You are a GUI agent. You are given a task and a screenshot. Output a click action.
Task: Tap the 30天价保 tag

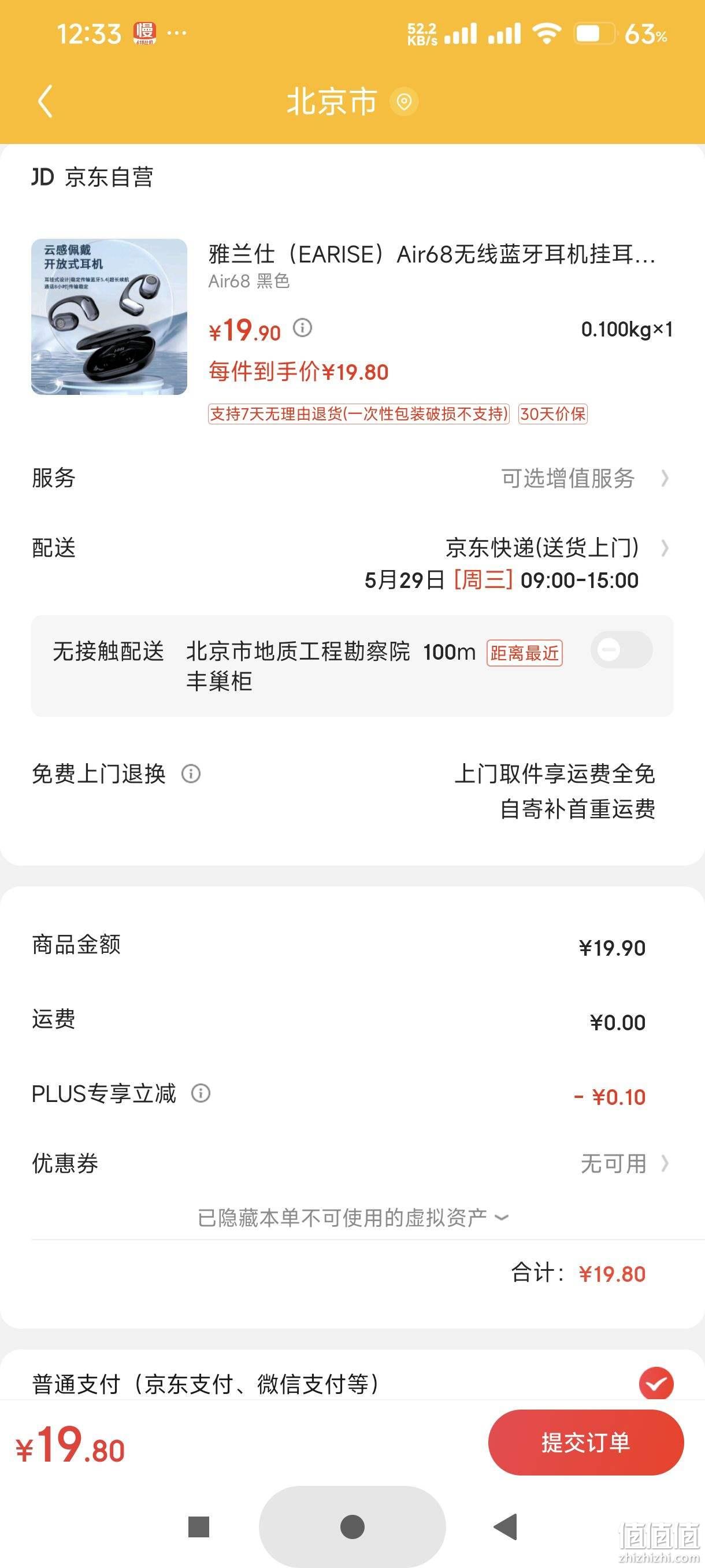click(553, 414)
